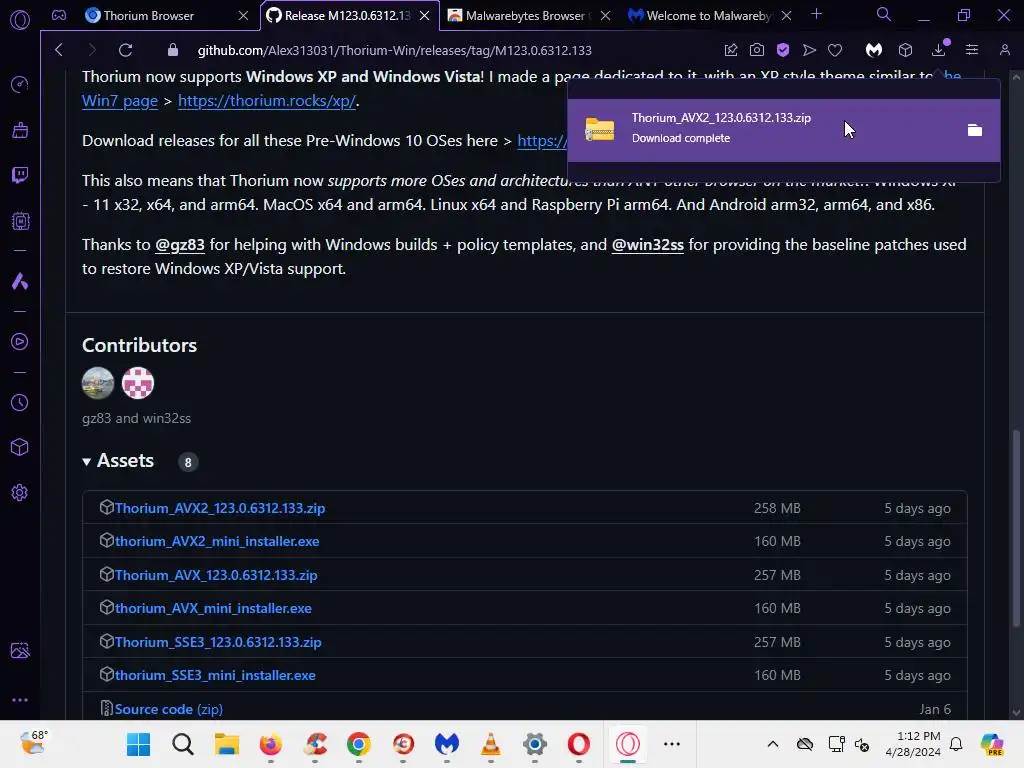Image resolution: width=1024 pixels, height=768 pixels.
Task: Search tabs with magnifier icon
Action: (x=884, y=14)
